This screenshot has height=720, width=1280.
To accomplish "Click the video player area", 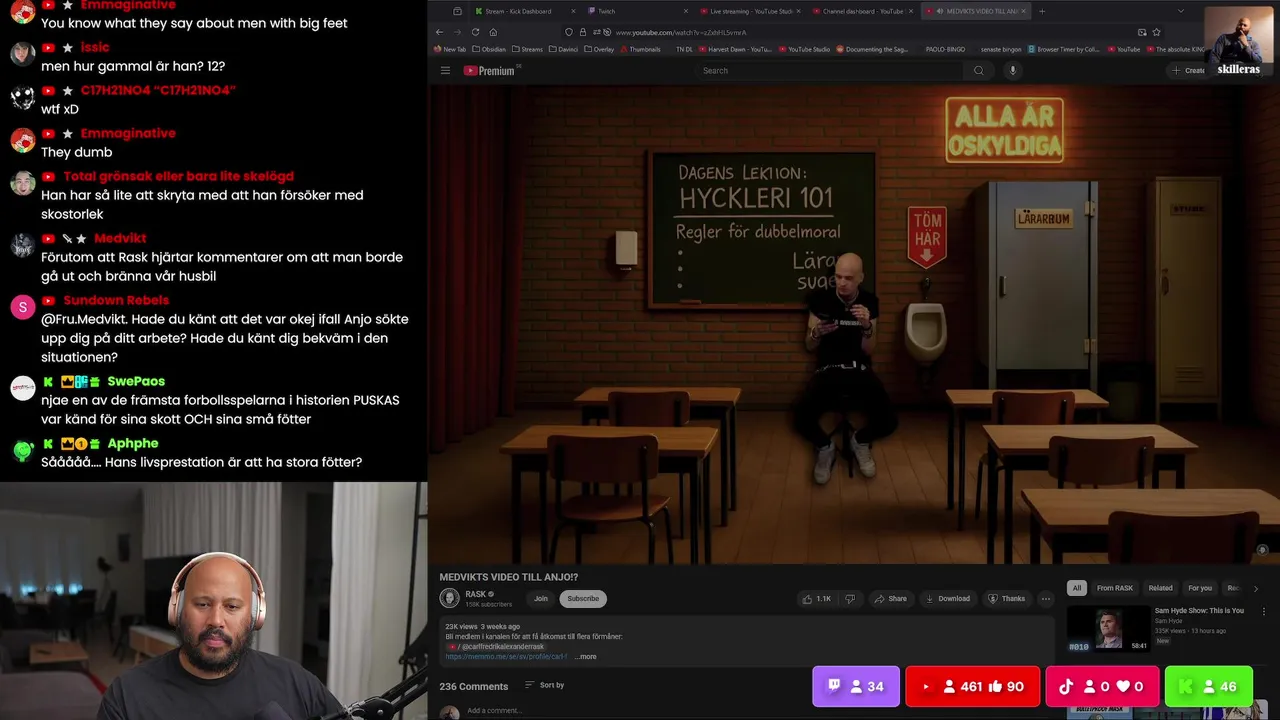I will [x=853, y=325].
